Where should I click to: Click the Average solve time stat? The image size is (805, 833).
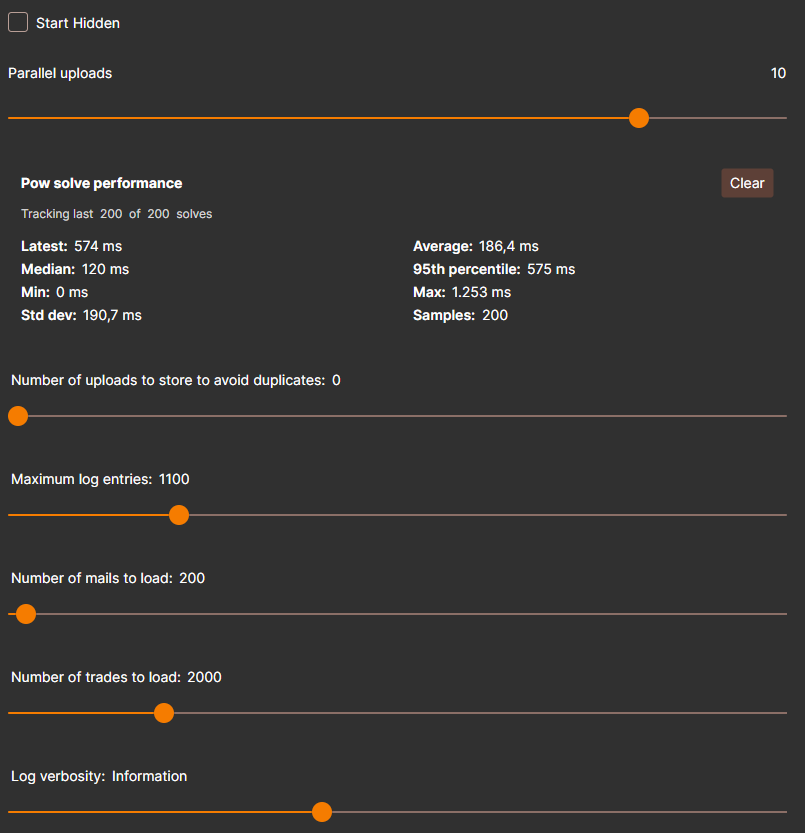475,246
